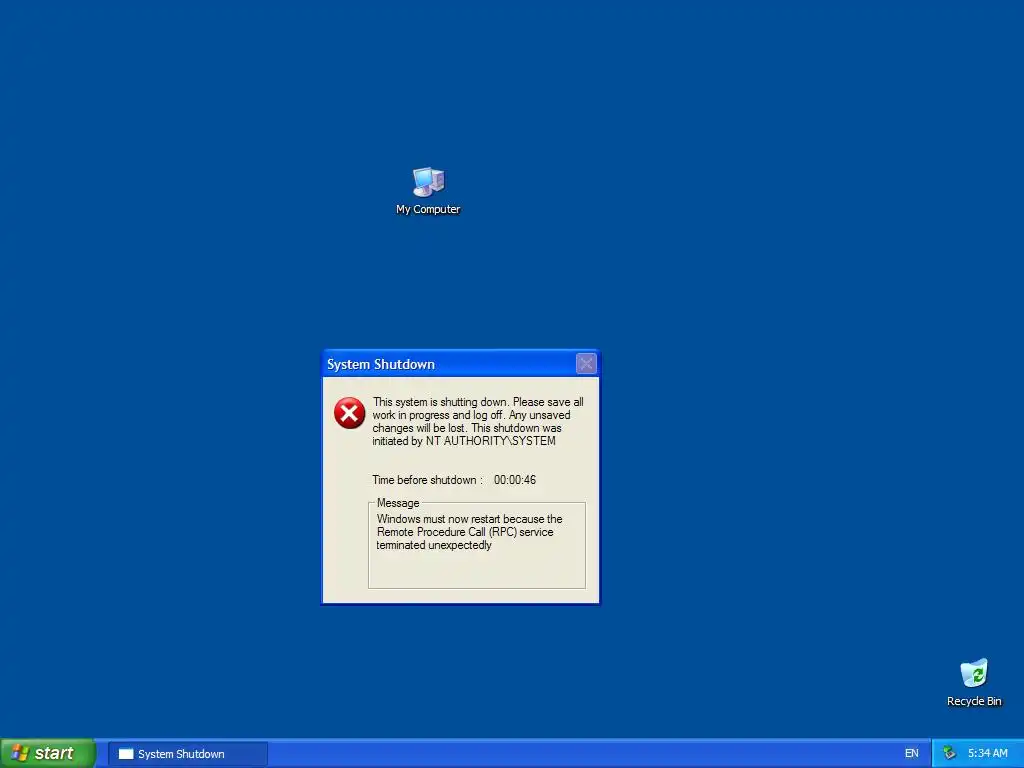Click the red error icon in System Shutdown

349,413
